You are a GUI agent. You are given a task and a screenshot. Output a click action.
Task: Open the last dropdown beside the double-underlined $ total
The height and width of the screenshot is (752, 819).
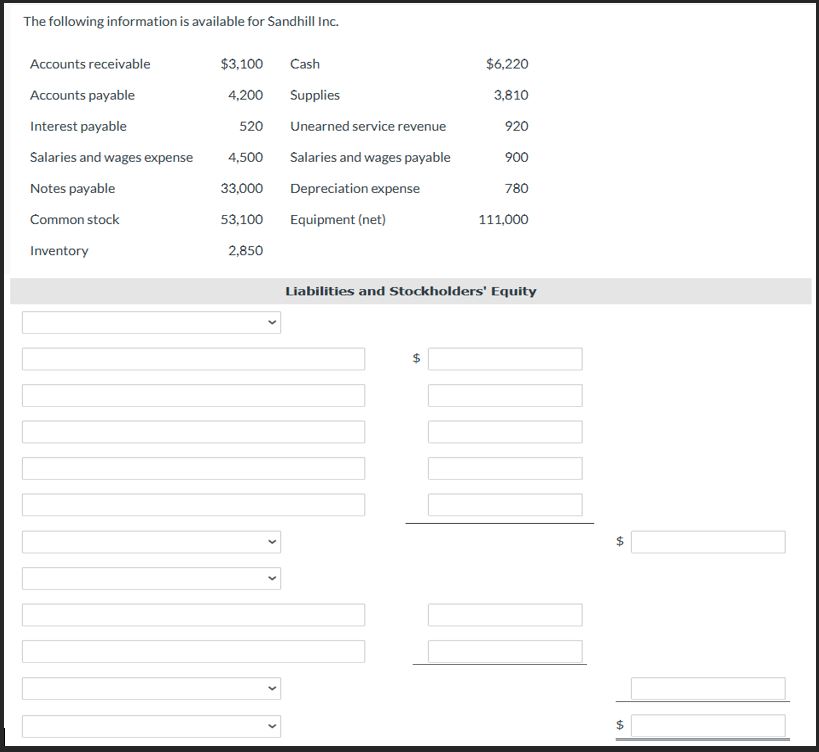pyautogui.click(x=151, y=726)
